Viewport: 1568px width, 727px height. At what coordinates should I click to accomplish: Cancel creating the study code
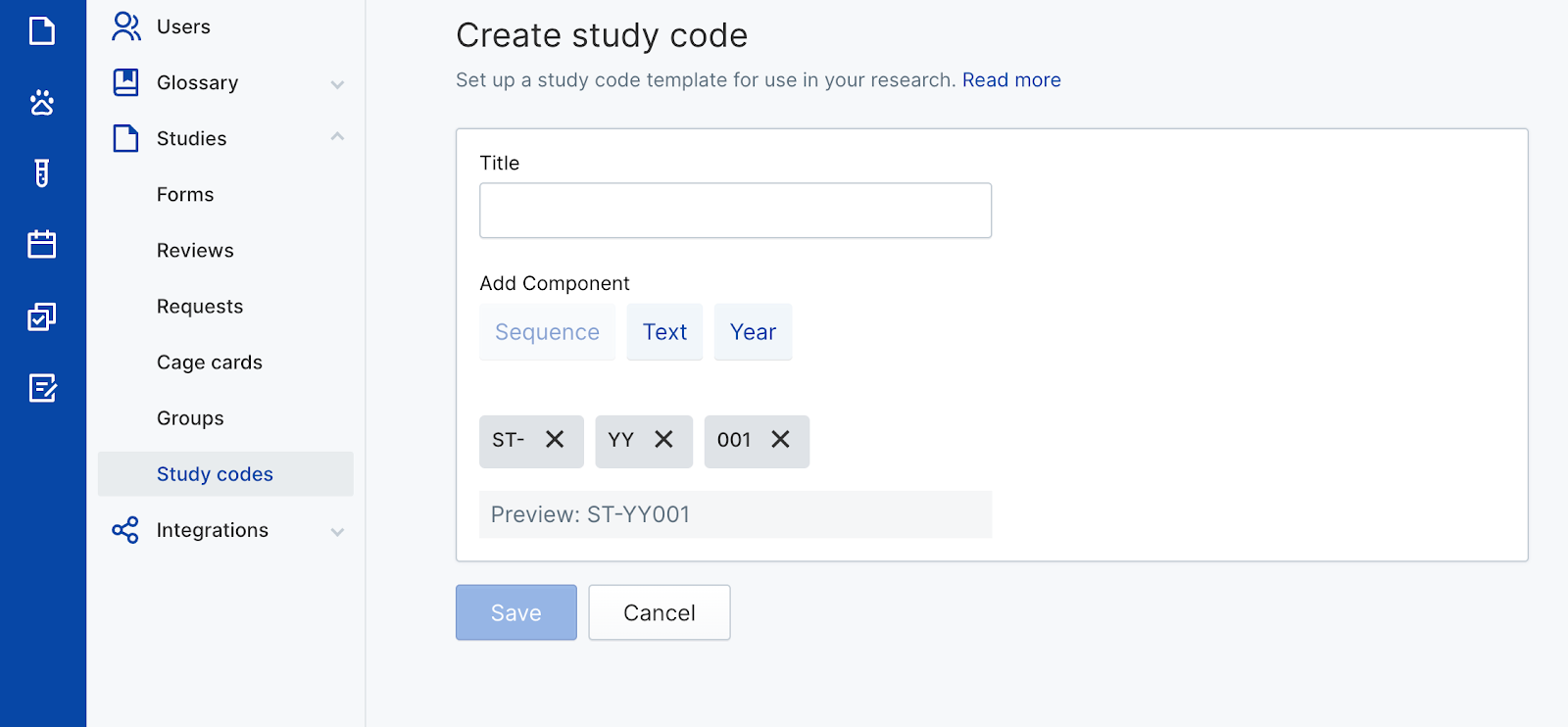pos(660,612)
